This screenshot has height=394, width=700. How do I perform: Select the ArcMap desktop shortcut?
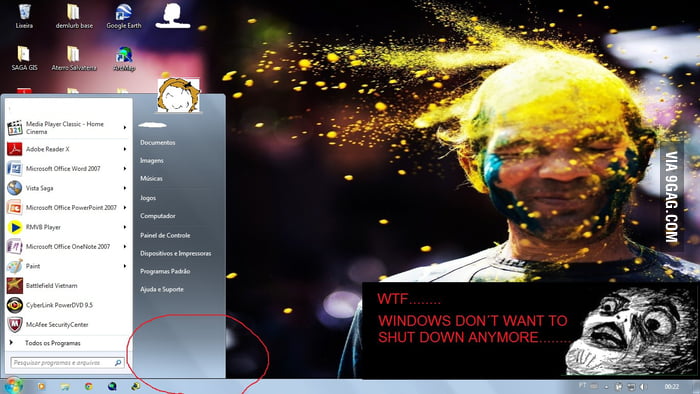click(124, 59)
